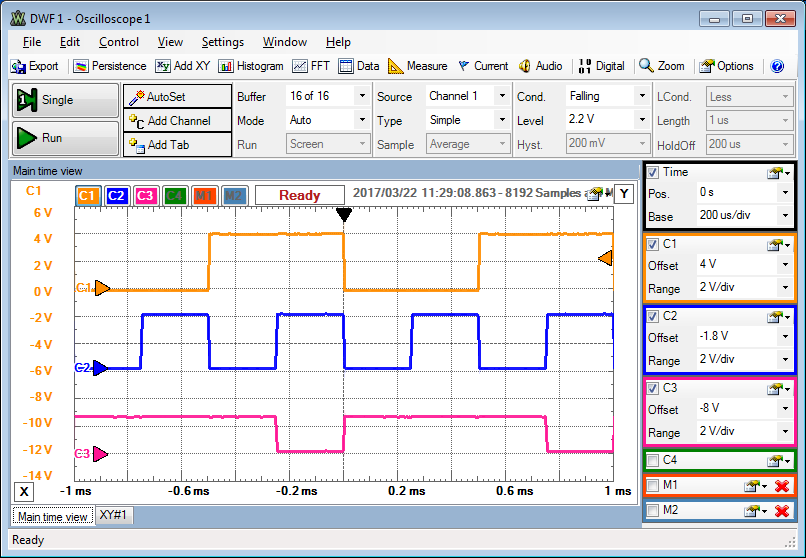Viewport: 806px width, 558px height.
Task: Click the black trigger position marker
Action: 344,214
